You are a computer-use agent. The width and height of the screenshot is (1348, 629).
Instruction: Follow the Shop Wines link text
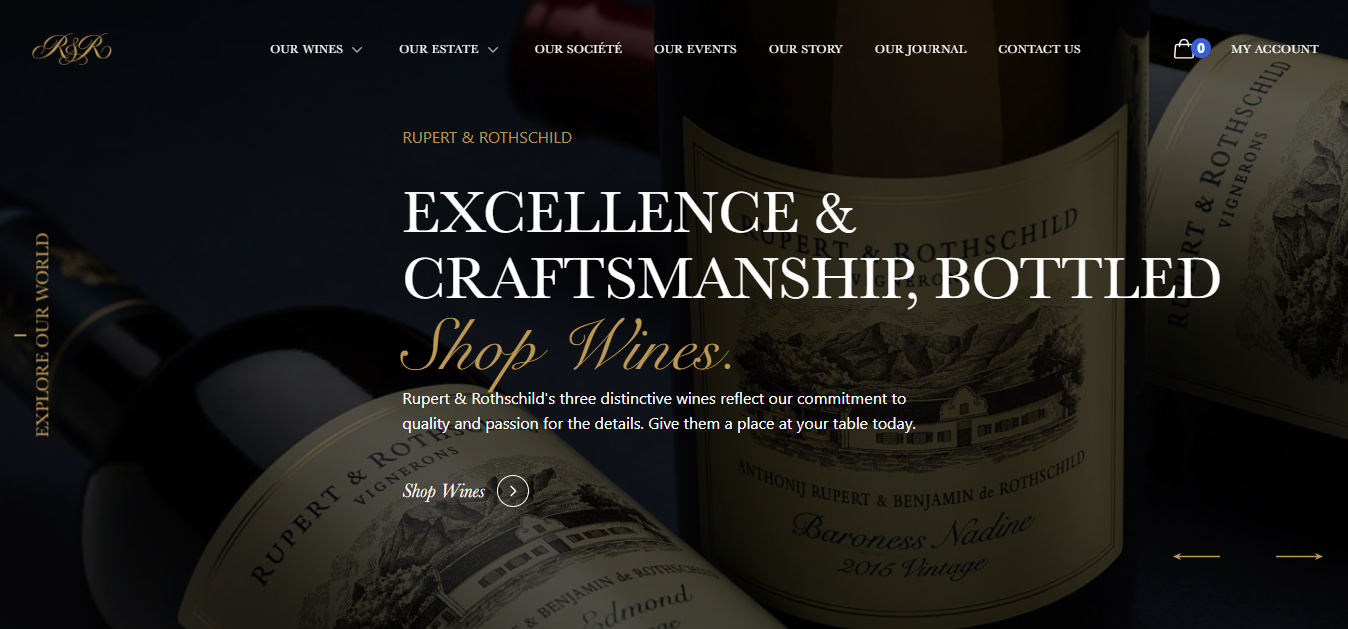pos(444,491)
